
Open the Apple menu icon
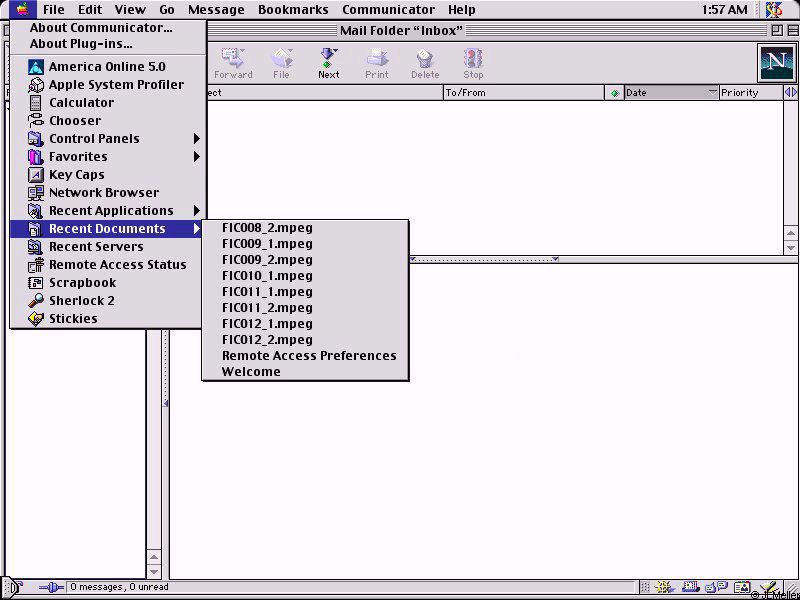point(21,10)
